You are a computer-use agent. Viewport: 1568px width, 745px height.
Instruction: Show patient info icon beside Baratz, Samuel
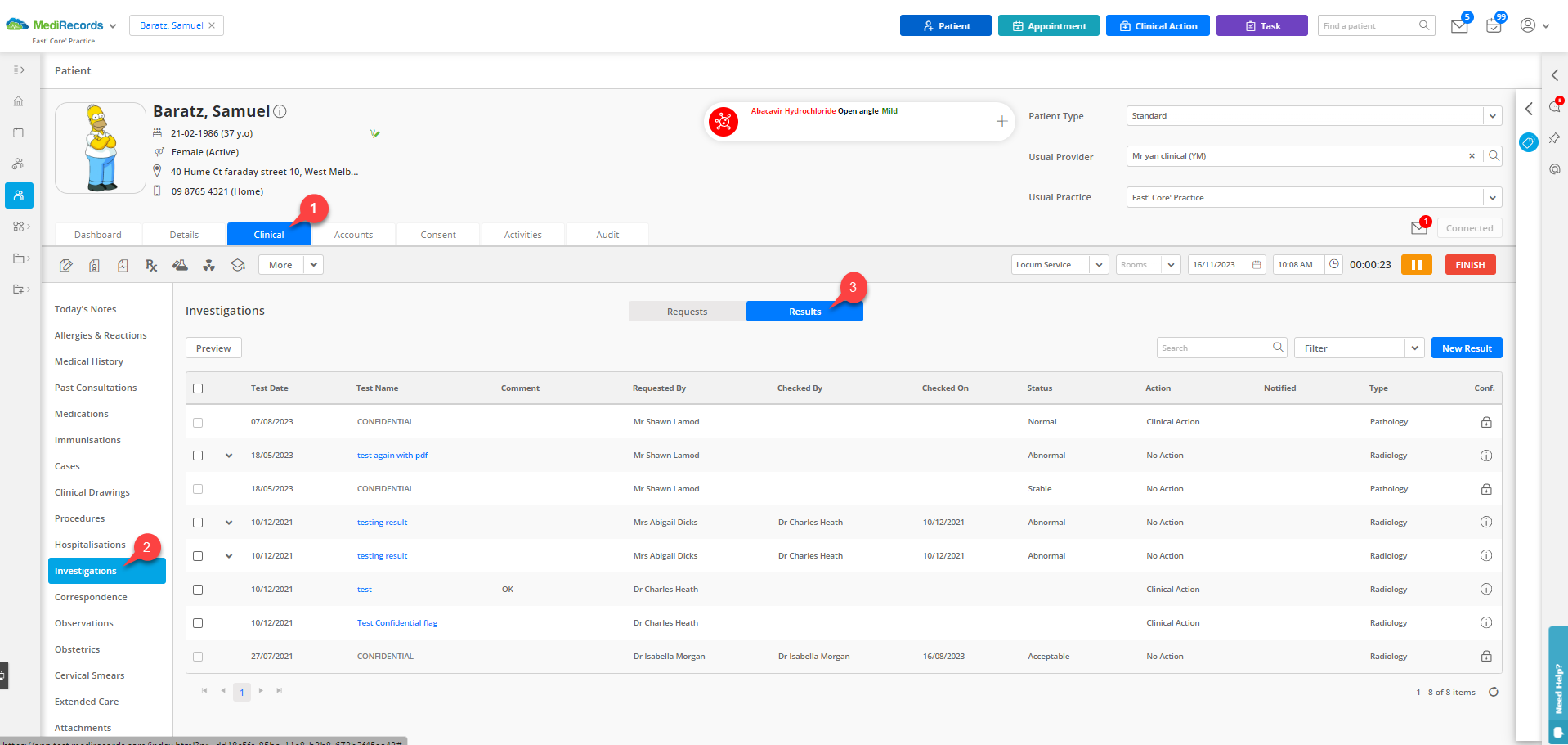point(280,111)
